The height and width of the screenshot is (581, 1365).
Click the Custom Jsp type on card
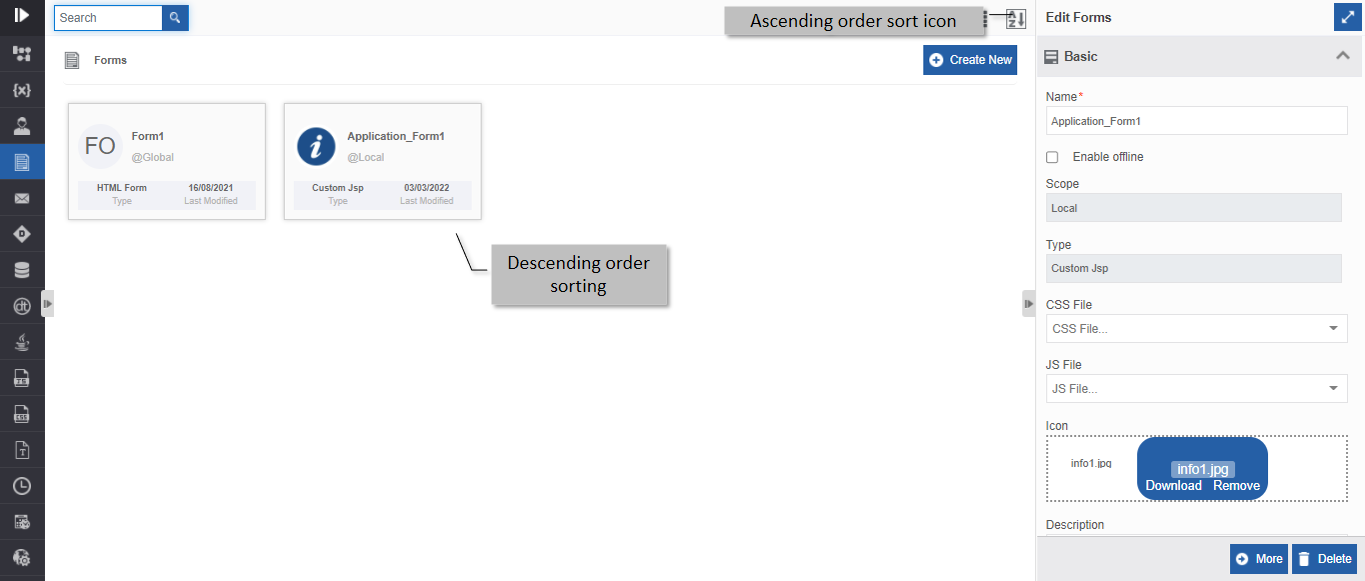pyautogui.click(x=338, y=188)
